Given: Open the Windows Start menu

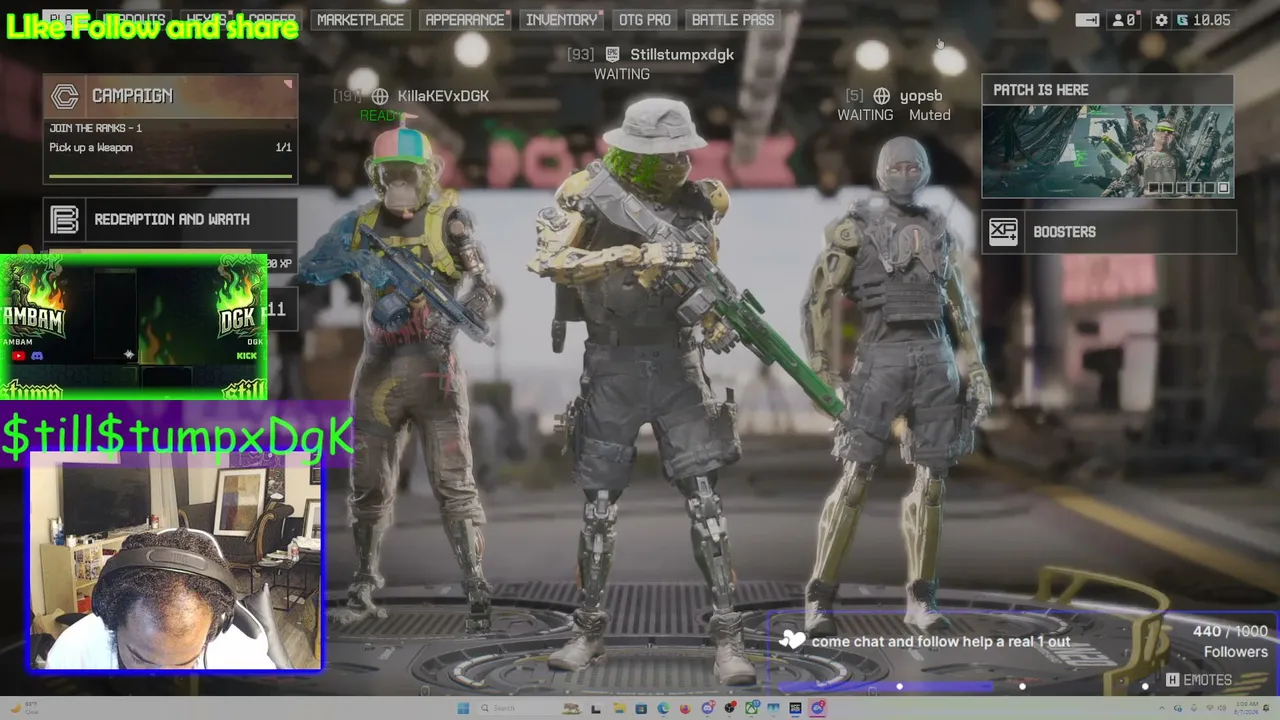Looking at the screenshot, I should click(463, 709).
